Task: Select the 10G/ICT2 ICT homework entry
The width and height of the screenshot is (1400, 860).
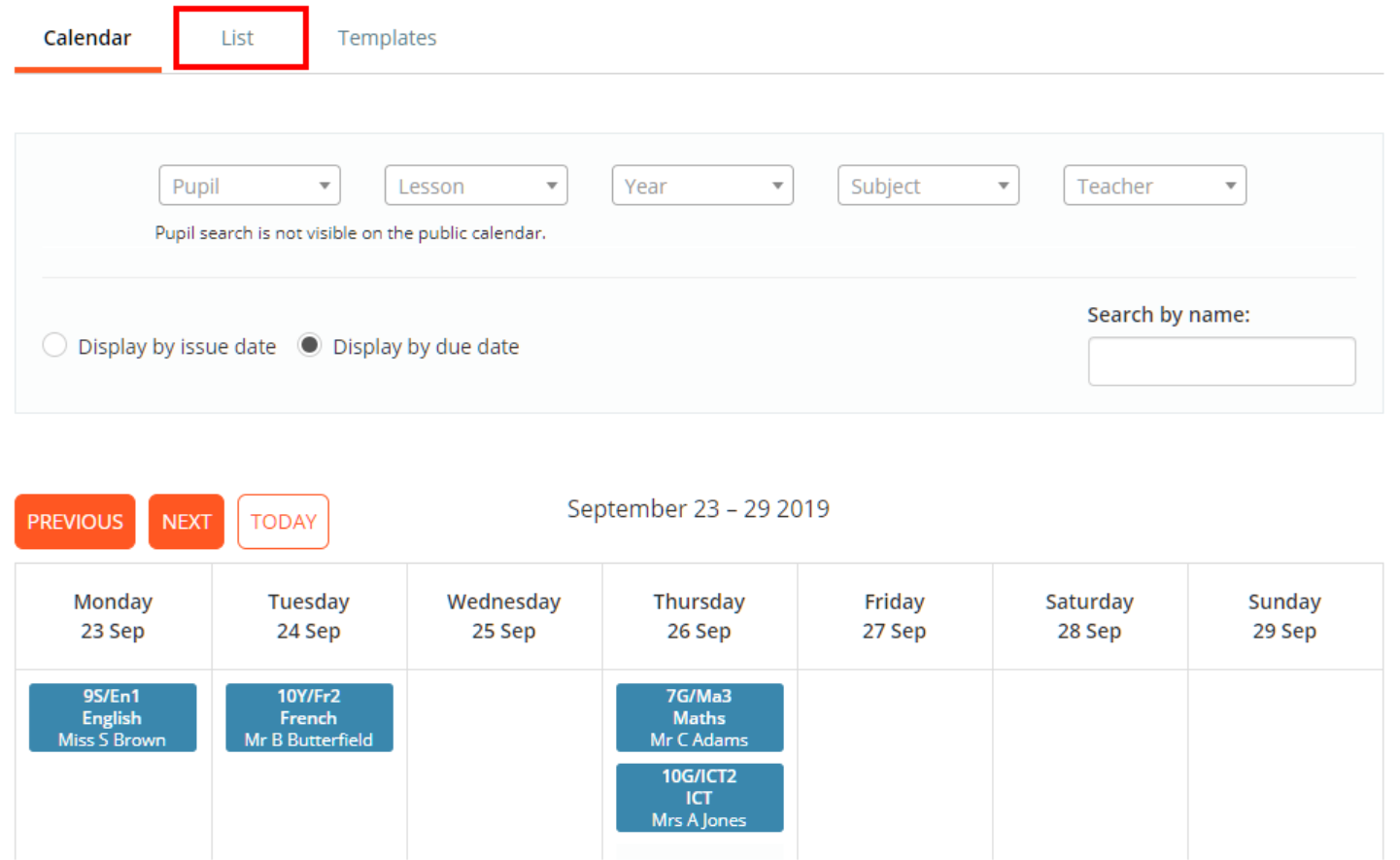Action: 699,797
